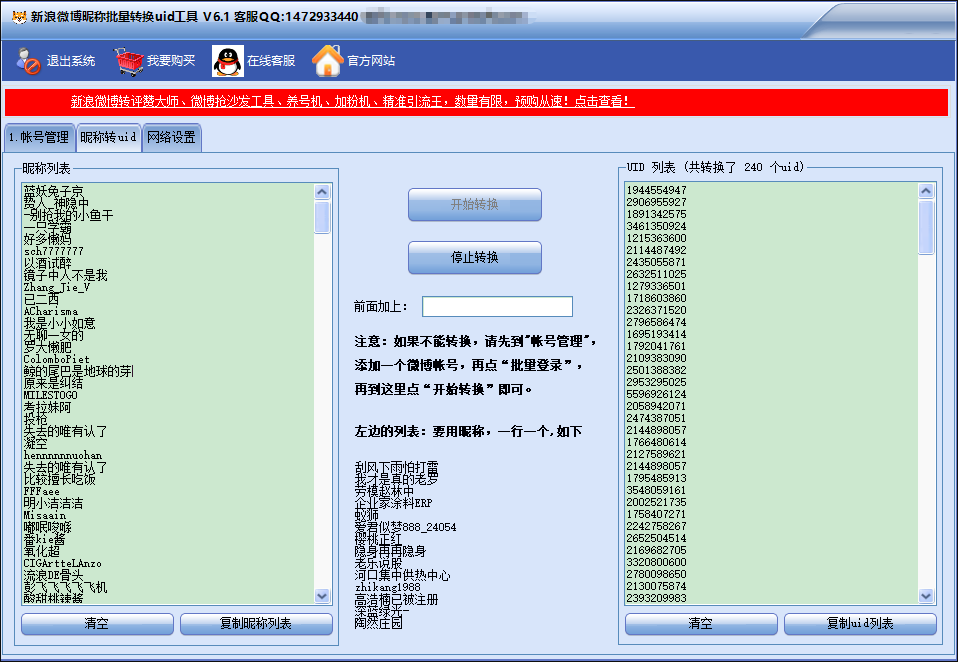Focus the 前面加上 prefix input field

tap(497, 307)
